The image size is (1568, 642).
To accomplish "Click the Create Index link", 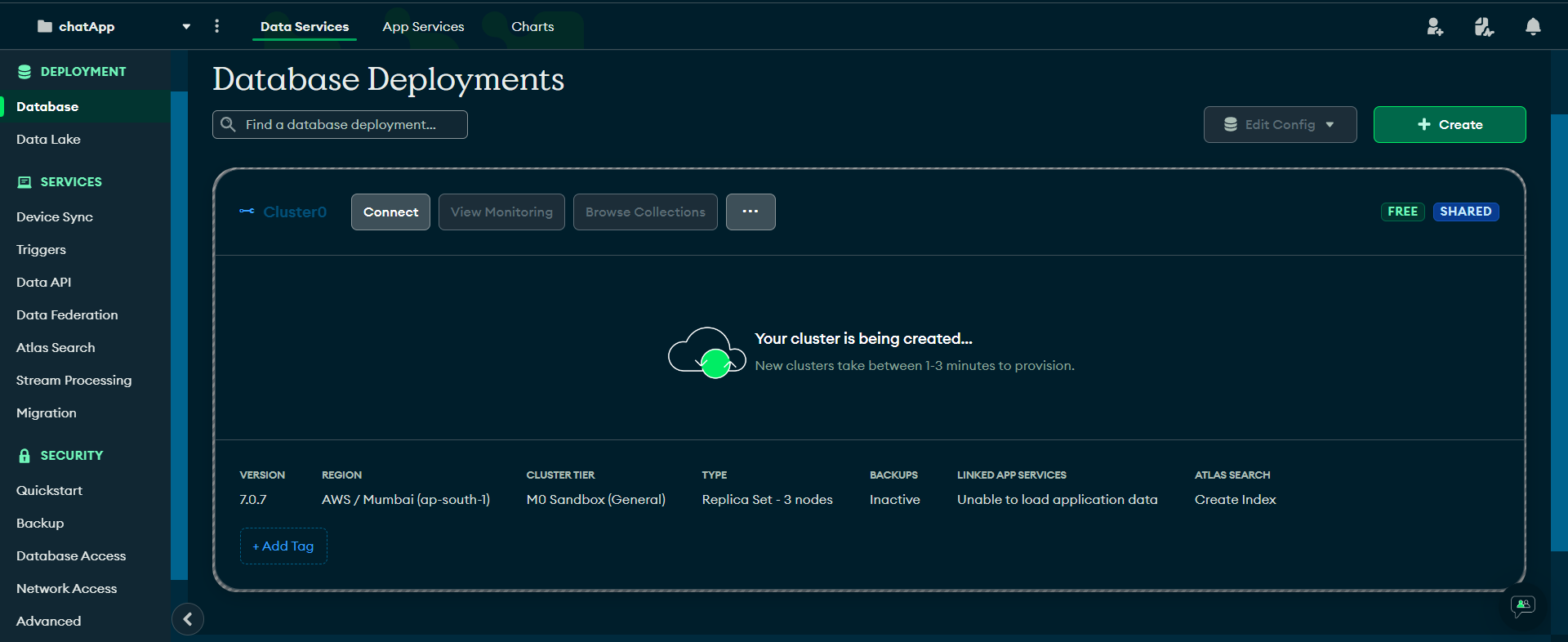I will point(1235,500).
